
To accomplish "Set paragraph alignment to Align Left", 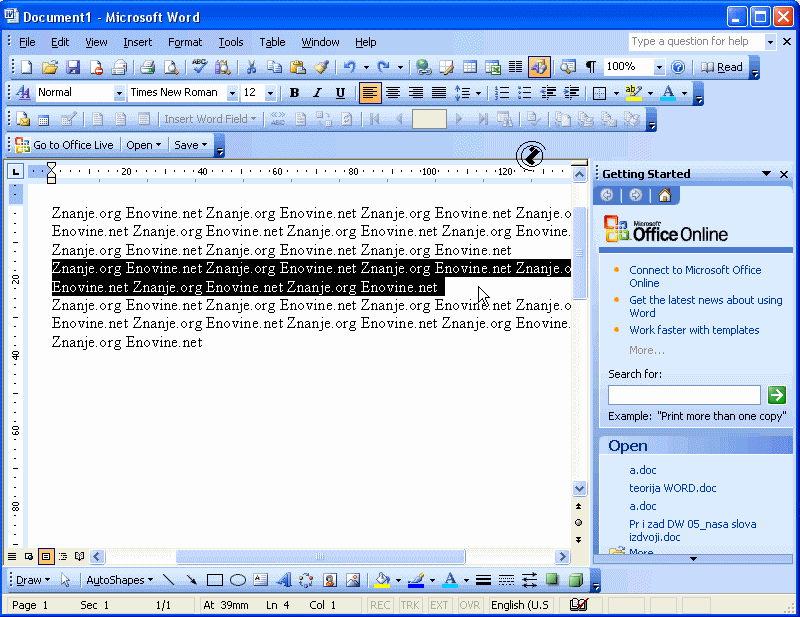I will (x=370, y=92).
